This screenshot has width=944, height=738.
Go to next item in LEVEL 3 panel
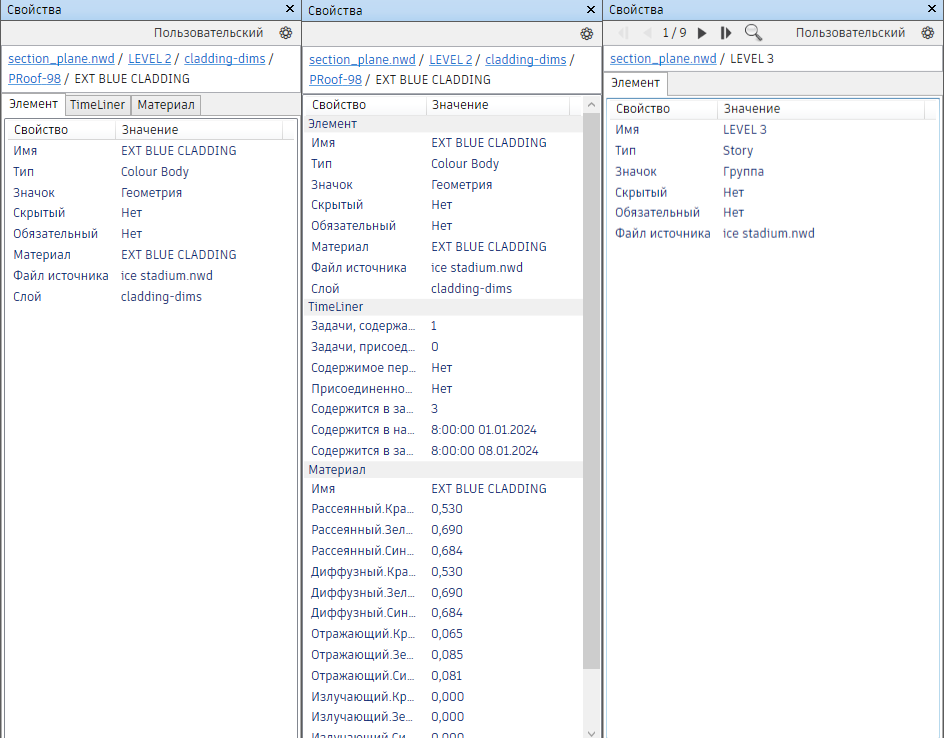pos(702,33)
